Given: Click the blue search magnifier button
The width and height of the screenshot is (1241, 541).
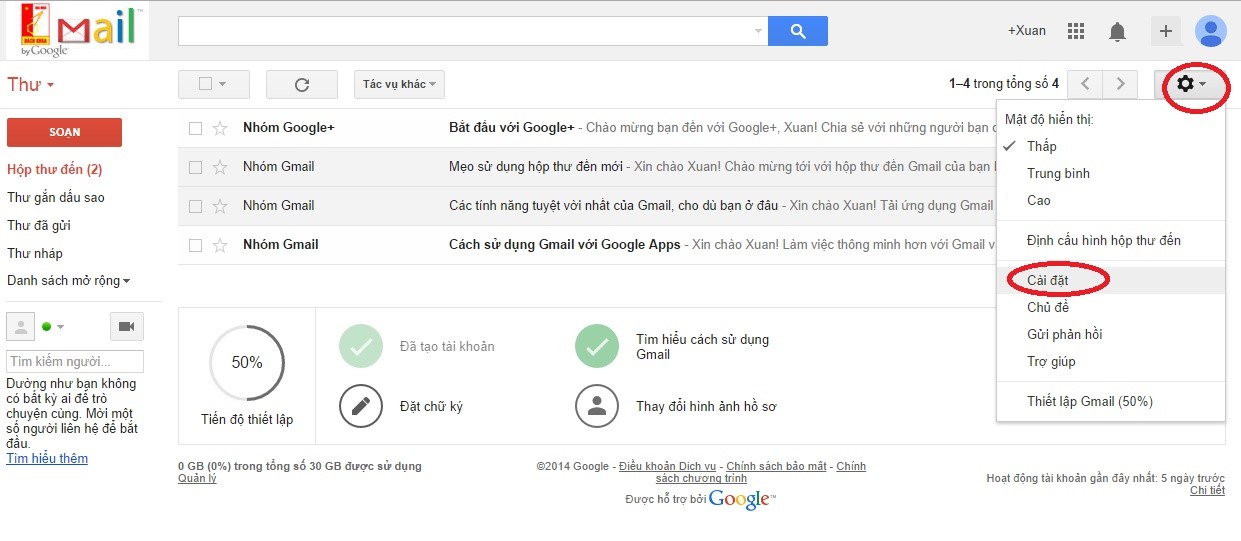Looking at the screenshot, I should (x=797, y=31).
